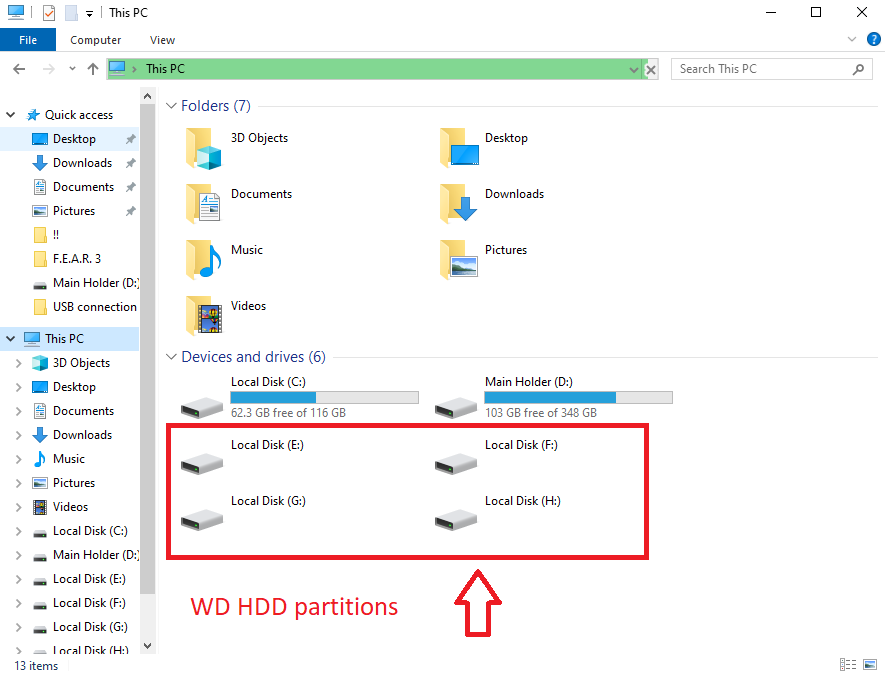Click the This PC address bar path
This screenshot has width=888, height=676.
165,69
